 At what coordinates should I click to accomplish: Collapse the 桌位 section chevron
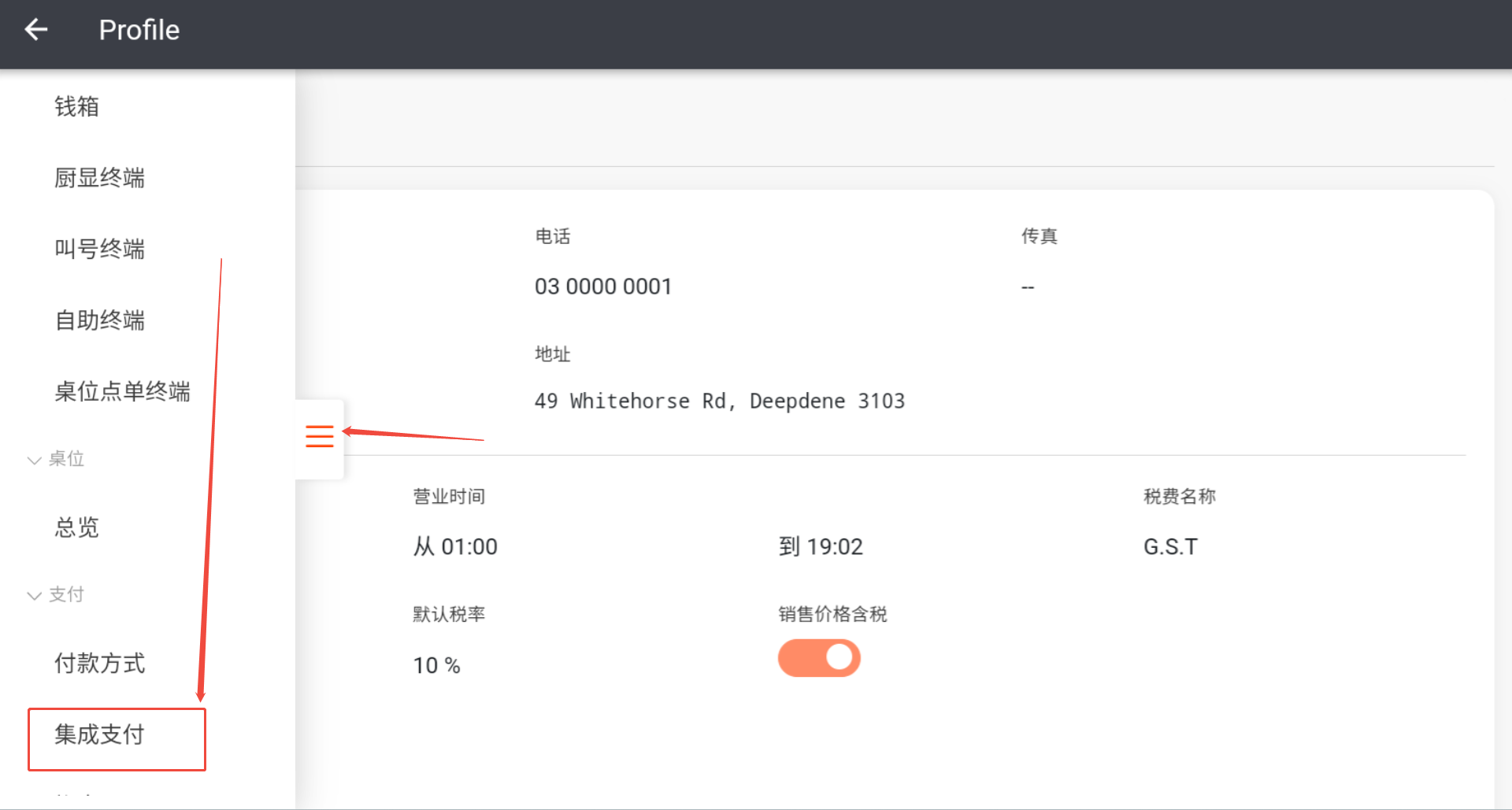tap(34, 460)
